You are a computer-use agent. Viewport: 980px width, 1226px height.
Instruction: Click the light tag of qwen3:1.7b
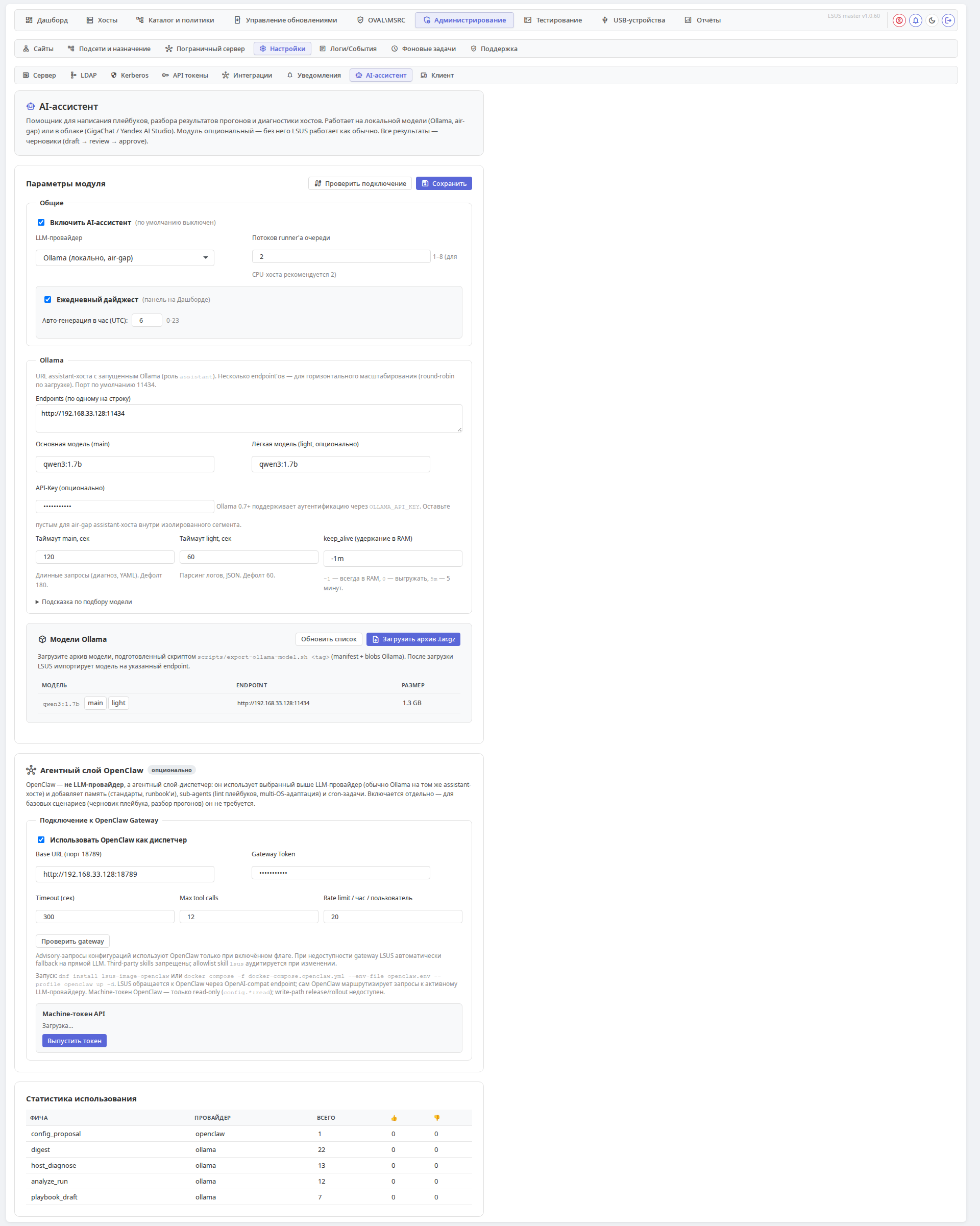(x=119, y=704)
